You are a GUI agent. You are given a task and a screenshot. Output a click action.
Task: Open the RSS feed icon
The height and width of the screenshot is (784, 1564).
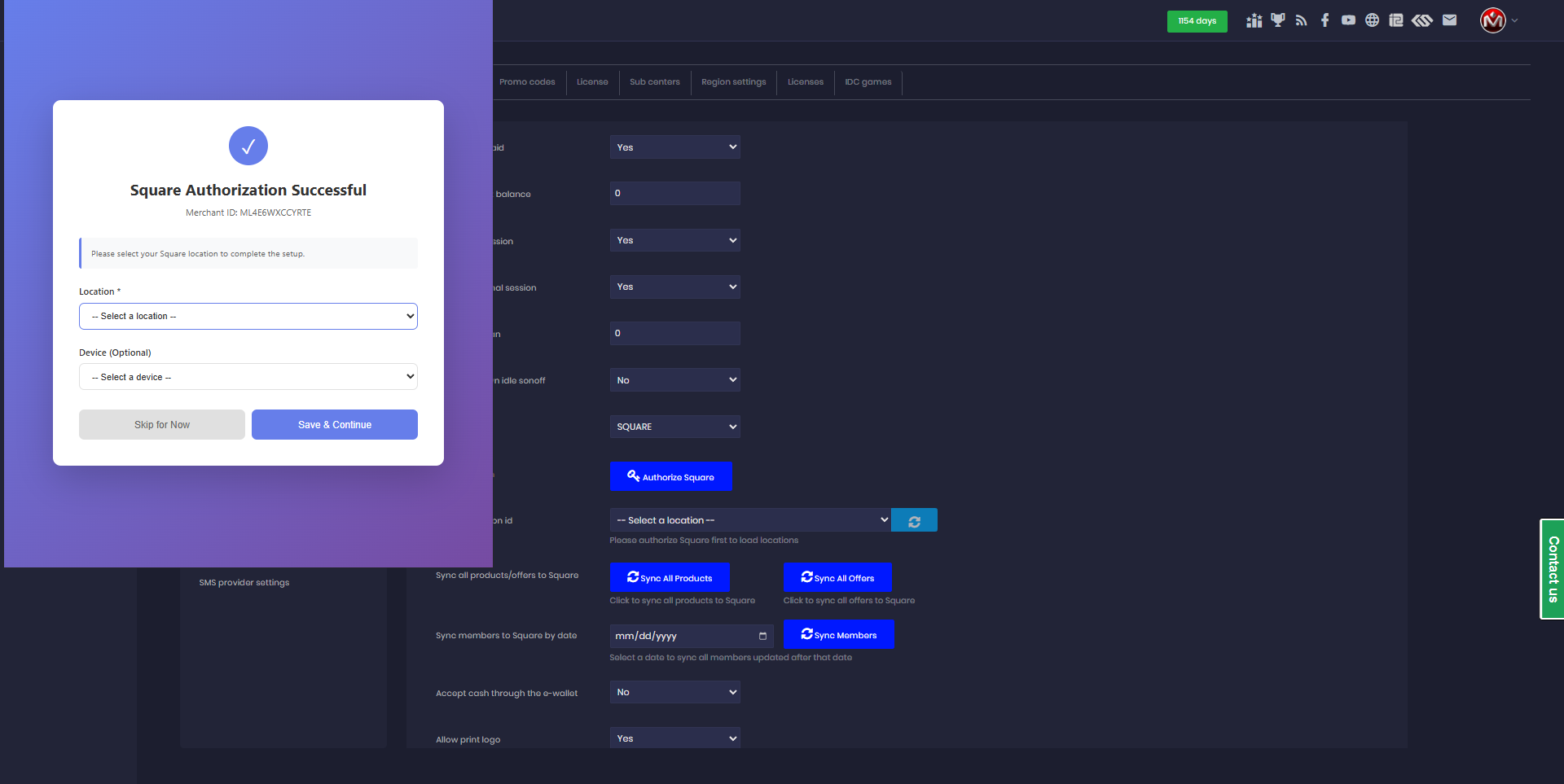click(x=1302, y=20)
